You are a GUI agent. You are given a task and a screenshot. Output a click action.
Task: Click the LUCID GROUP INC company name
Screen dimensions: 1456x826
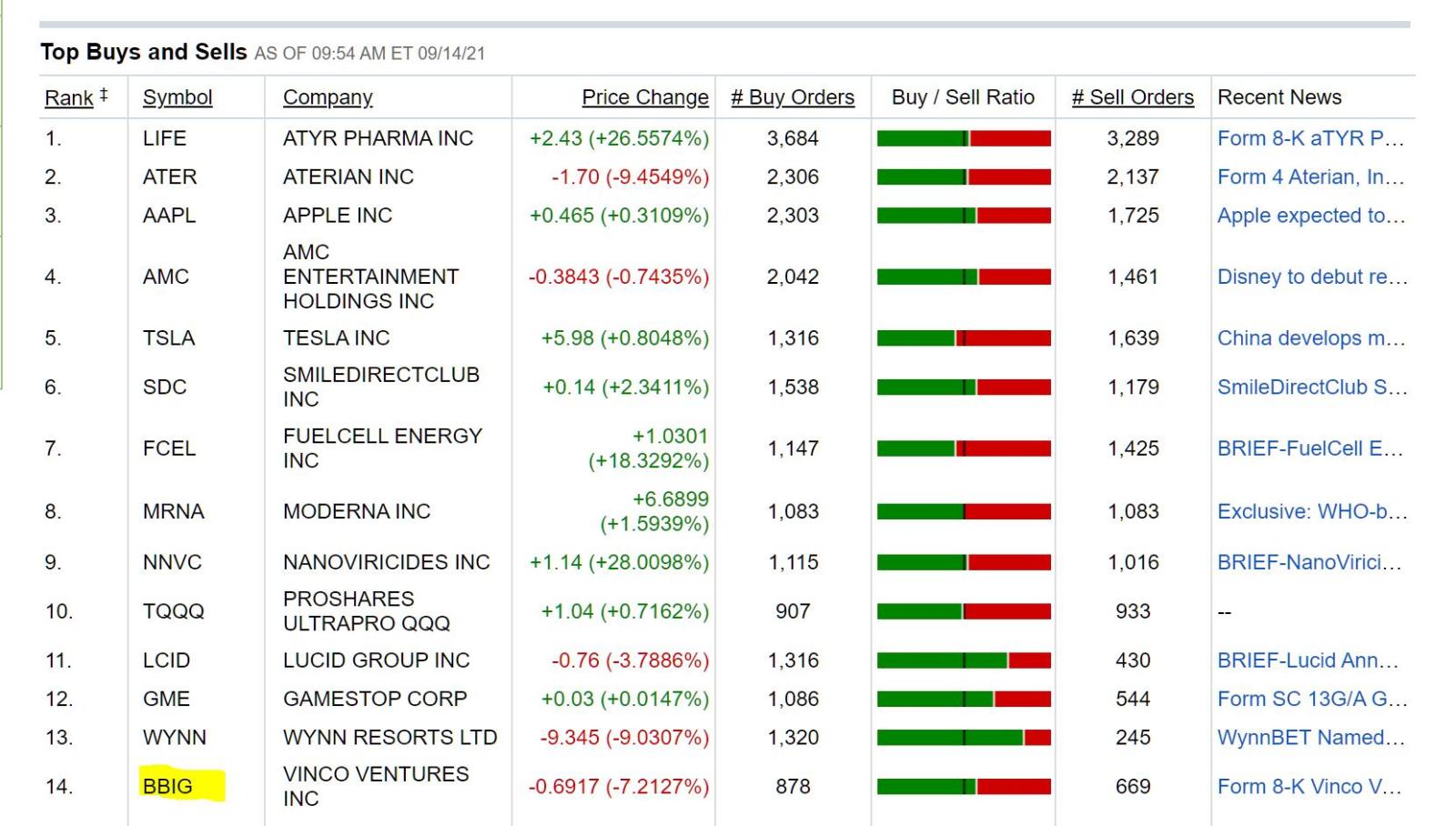tap(377, 660)
